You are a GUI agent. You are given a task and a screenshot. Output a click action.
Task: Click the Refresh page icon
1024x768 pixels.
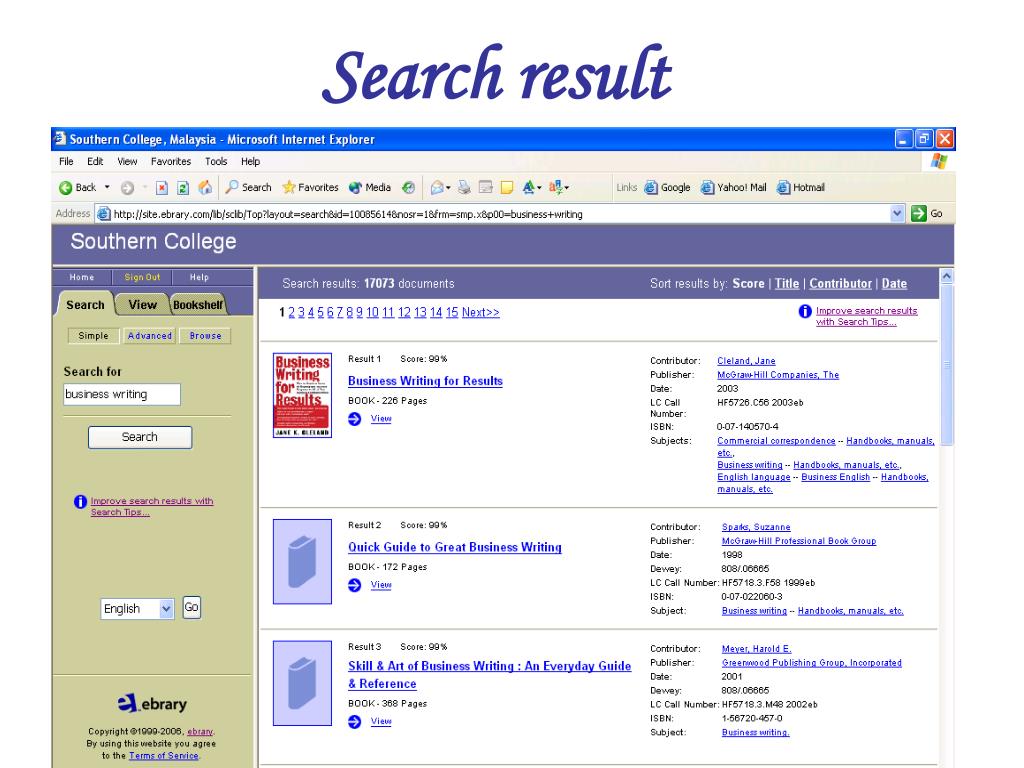184,187
